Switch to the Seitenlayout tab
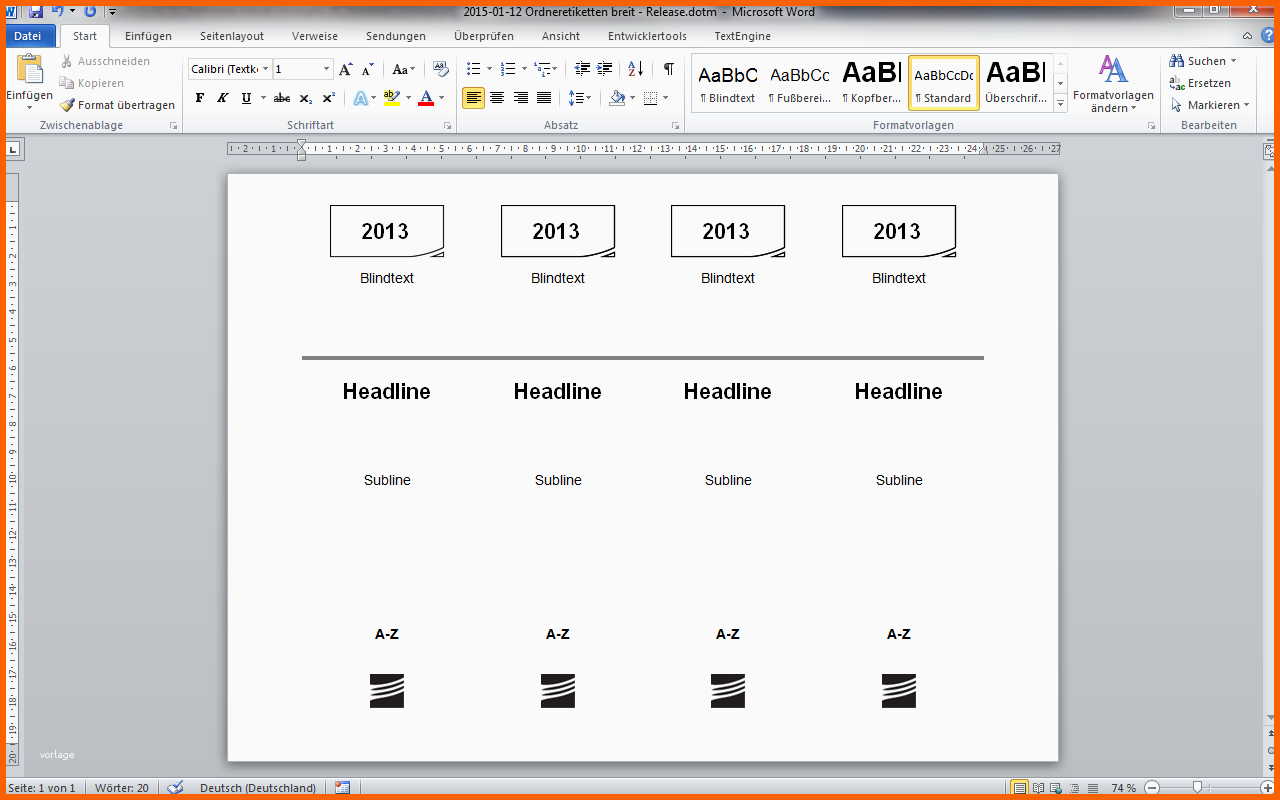This screenshot has width=1280, height=800. (232, 36)
